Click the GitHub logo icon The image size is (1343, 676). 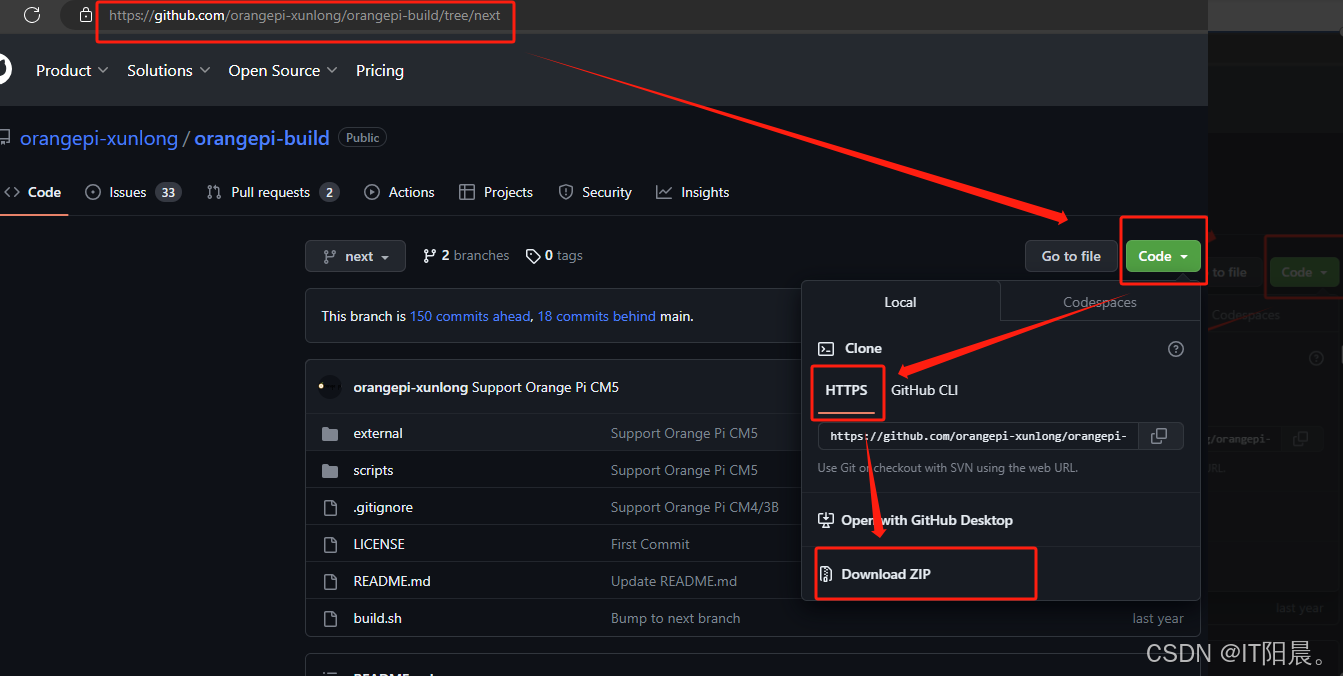[4, 70]
